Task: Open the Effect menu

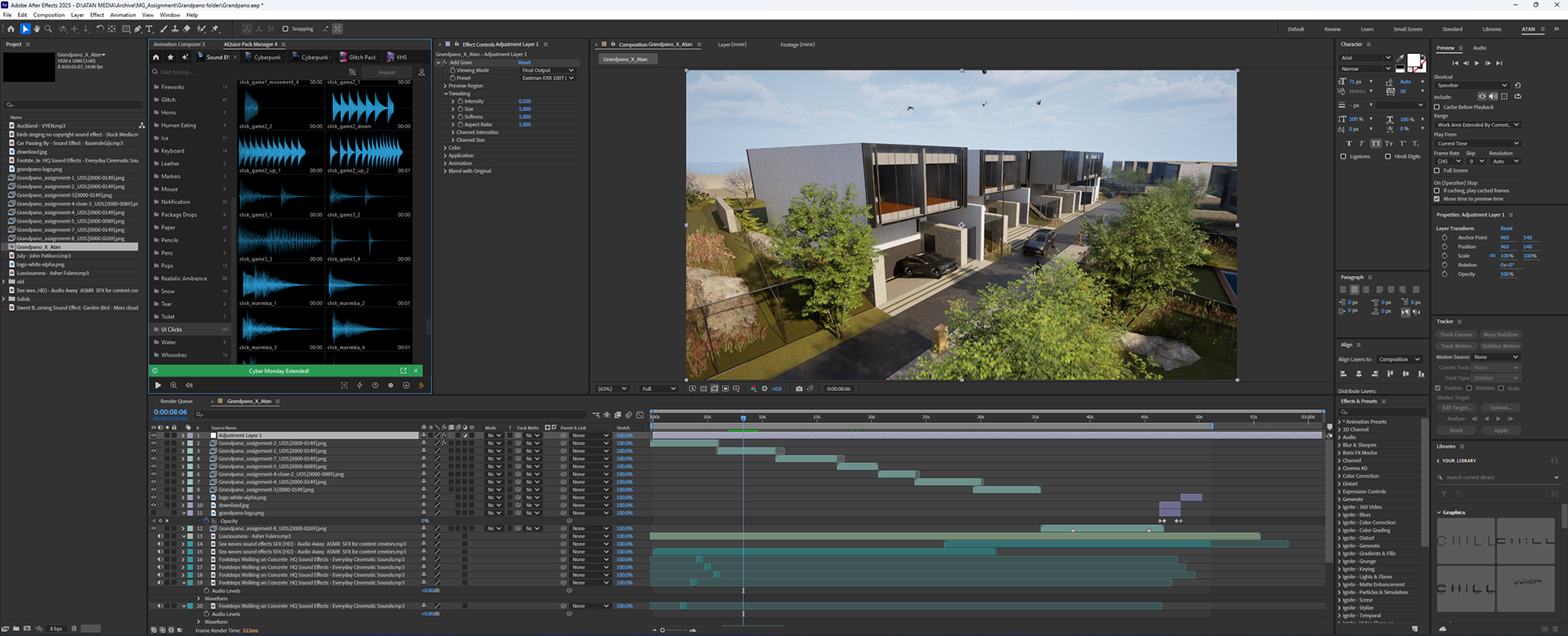Action: click(97, 15)
